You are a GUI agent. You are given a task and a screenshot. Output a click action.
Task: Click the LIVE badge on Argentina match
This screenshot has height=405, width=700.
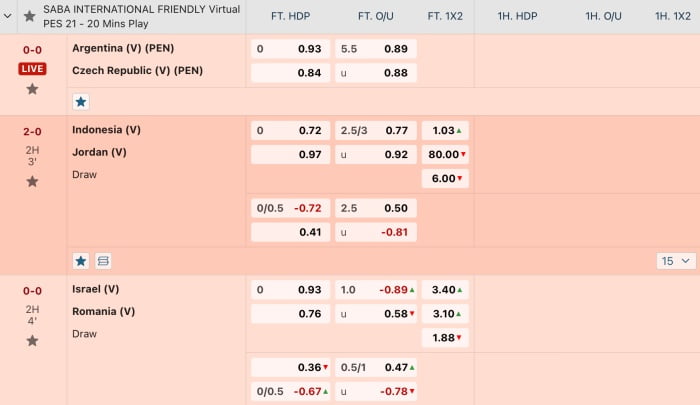tap(32, 69)
